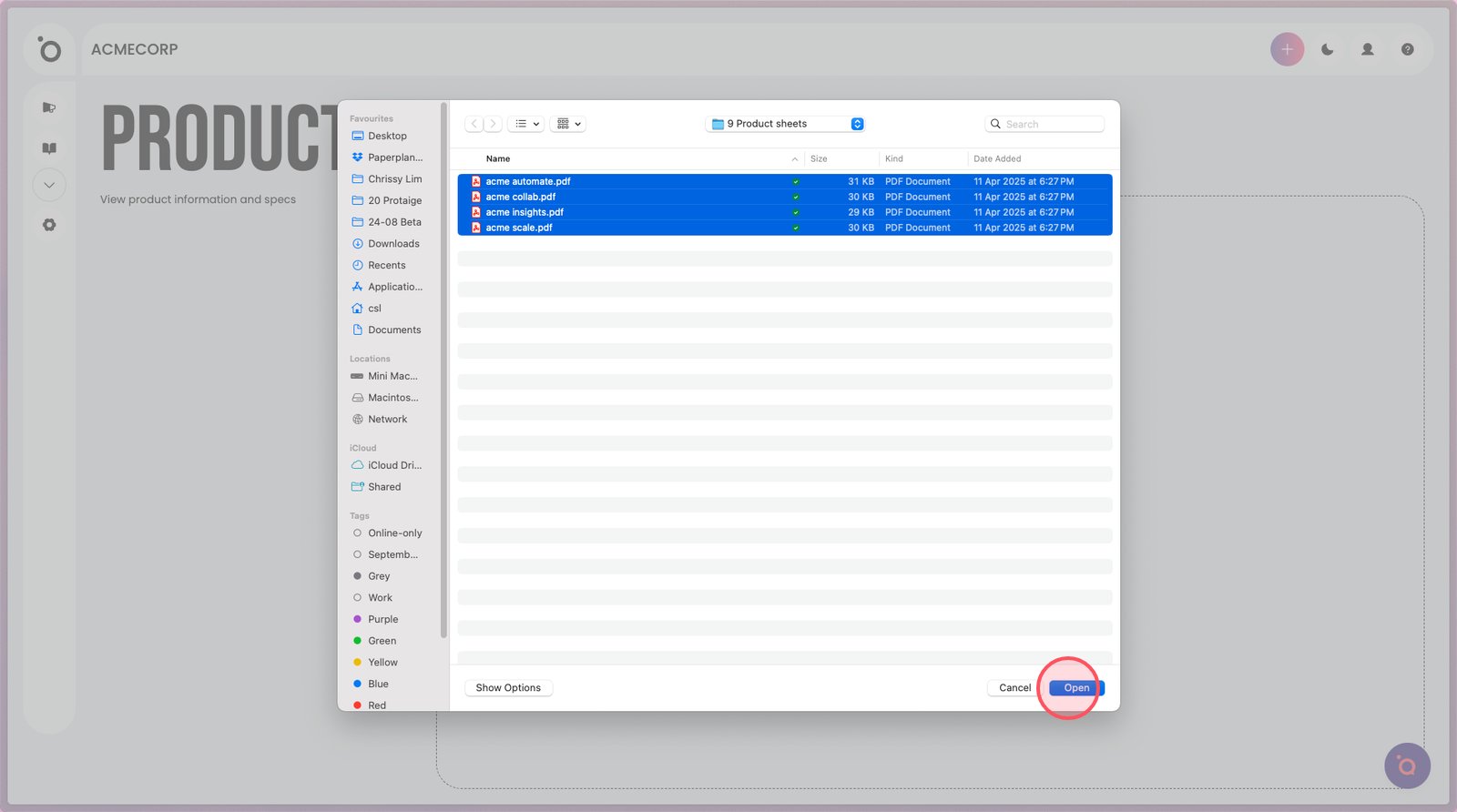Open the list view options dropdown

coord(525,124)
